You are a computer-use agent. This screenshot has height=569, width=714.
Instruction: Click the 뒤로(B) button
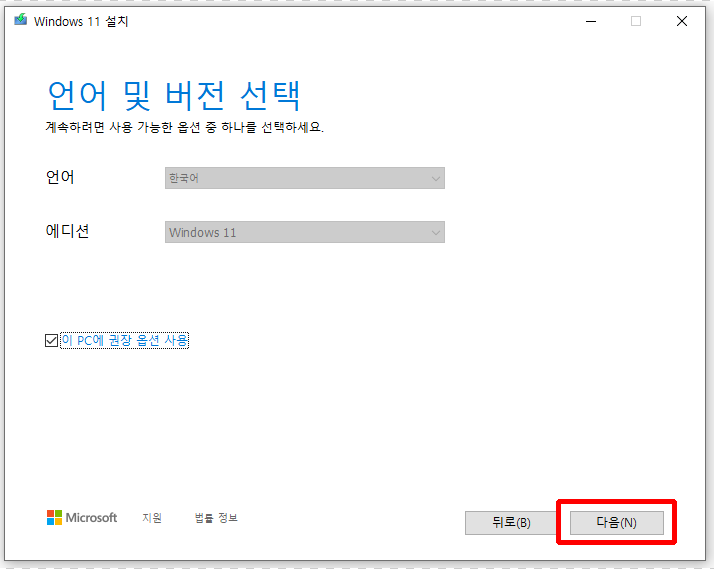click(511, 523)
